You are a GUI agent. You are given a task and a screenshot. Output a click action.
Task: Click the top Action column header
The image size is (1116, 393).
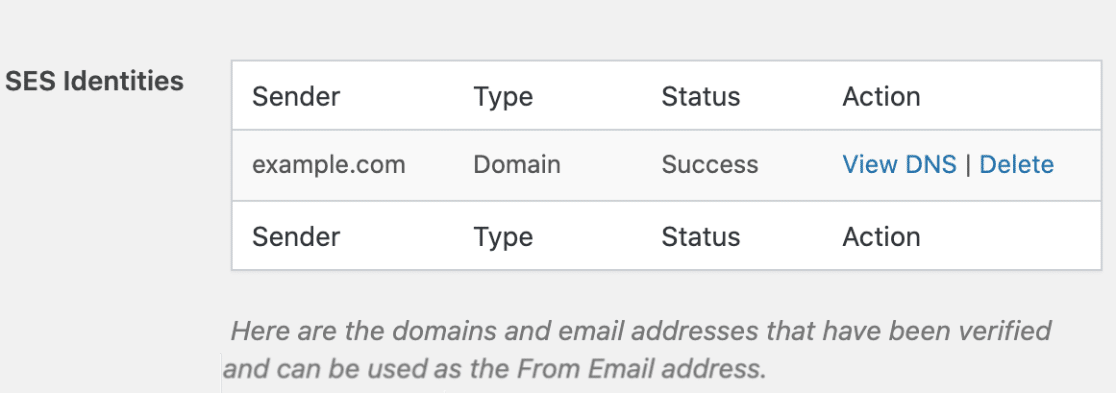pyautogui.click(x=881, y=96)
